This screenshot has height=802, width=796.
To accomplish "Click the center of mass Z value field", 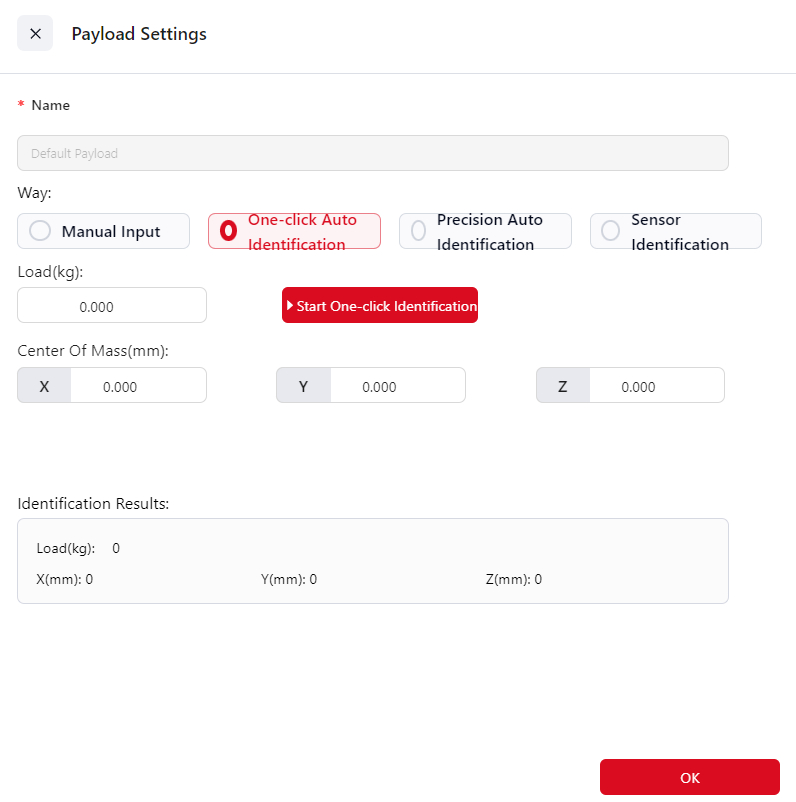I will tap(655, 386).
